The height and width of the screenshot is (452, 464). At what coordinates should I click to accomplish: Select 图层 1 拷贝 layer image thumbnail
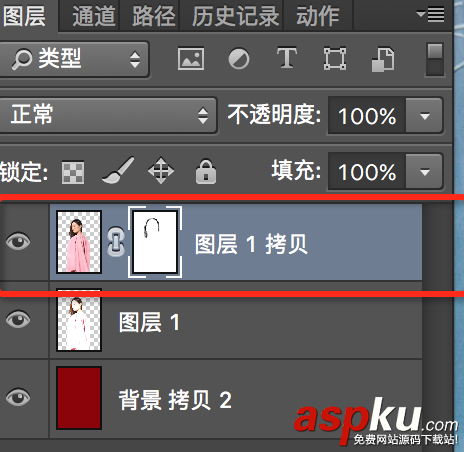click(x=79, y=242)
